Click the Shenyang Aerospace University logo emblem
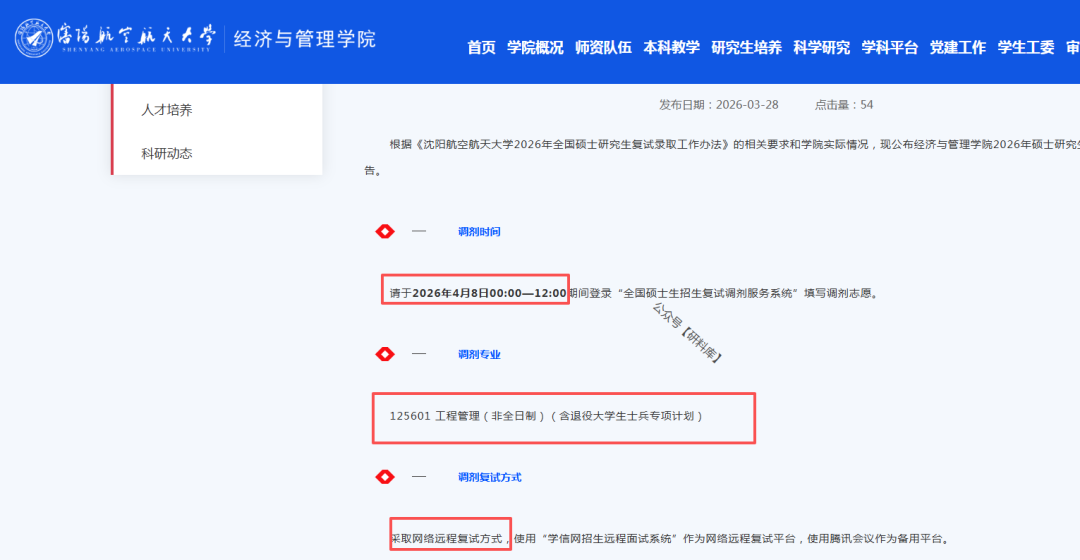The width and height of the screenshot is (1080, 560). (35, 39)
